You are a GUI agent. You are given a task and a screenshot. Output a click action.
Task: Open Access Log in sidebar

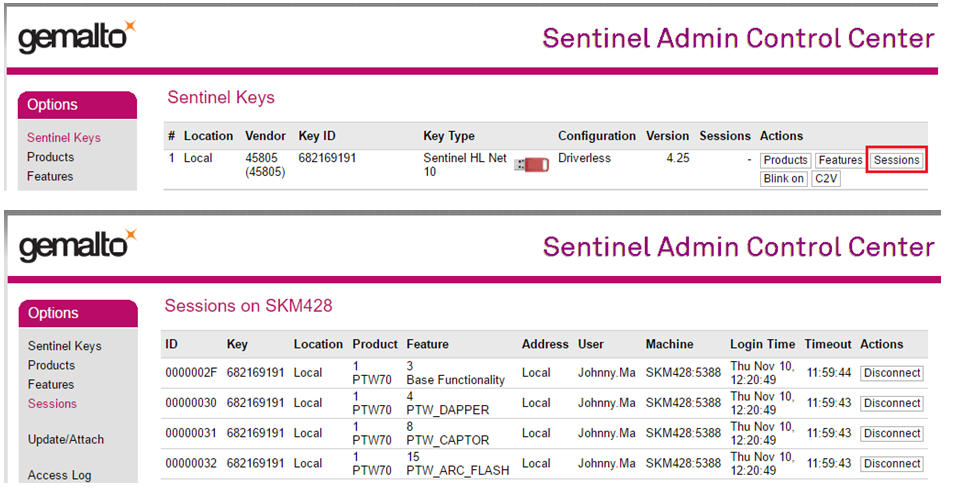point(60,475)
